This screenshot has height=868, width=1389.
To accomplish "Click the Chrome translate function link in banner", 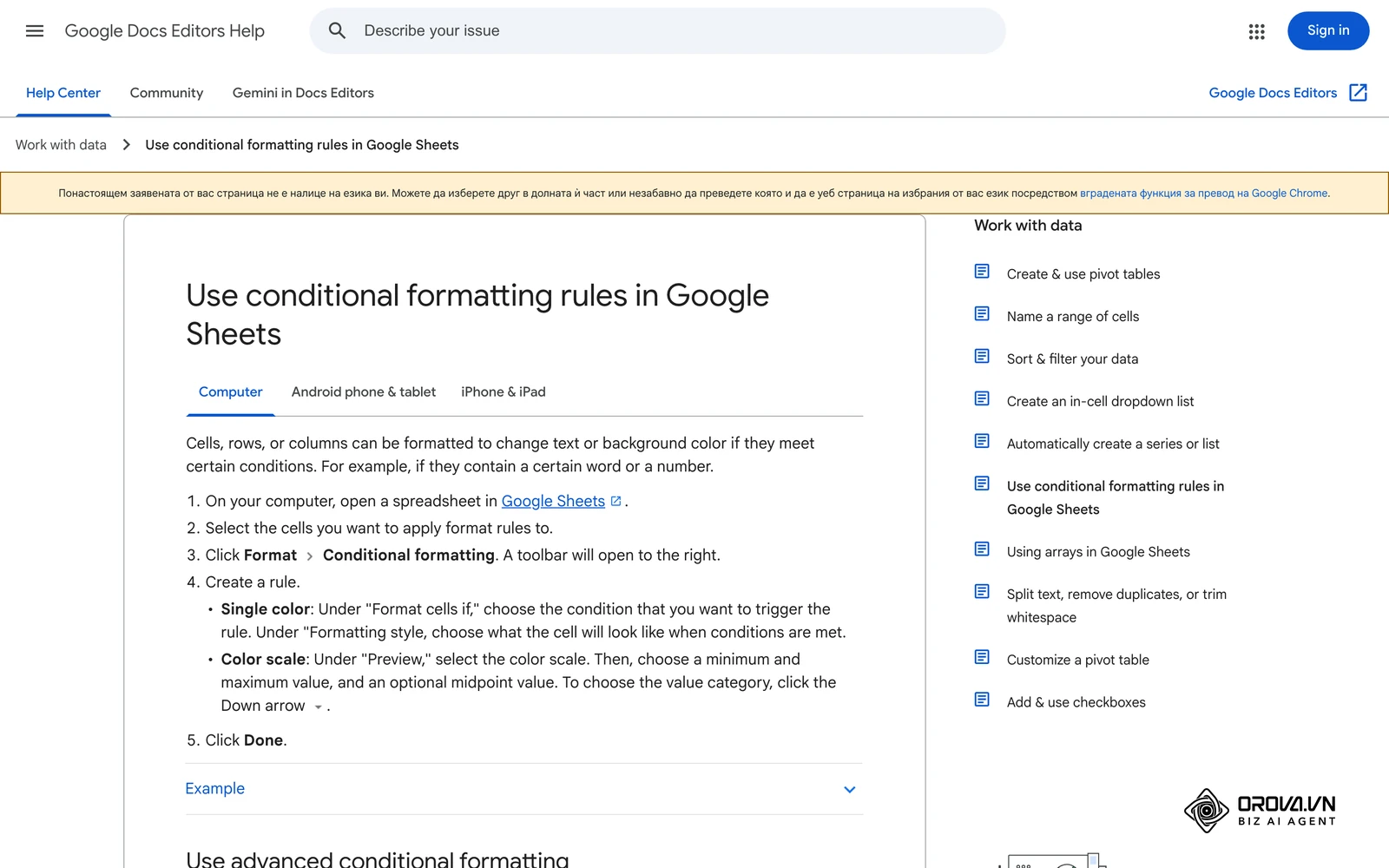I will [1203, 194].
